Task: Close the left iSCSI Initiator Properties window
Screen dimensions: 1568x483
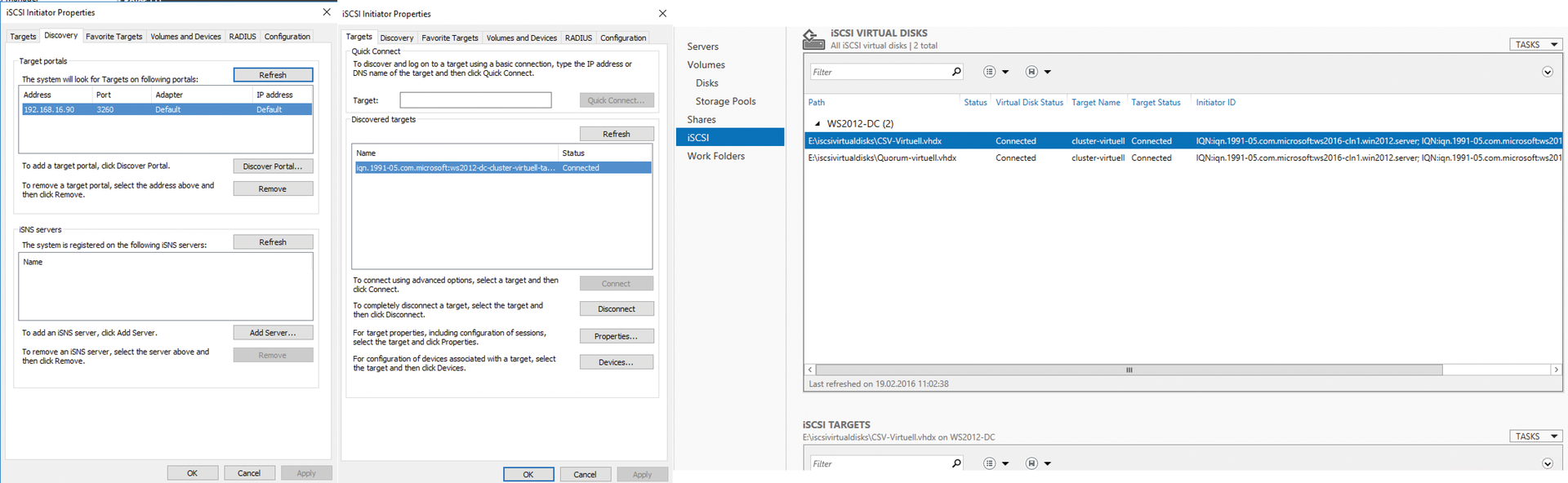Action: coord(327,12)
